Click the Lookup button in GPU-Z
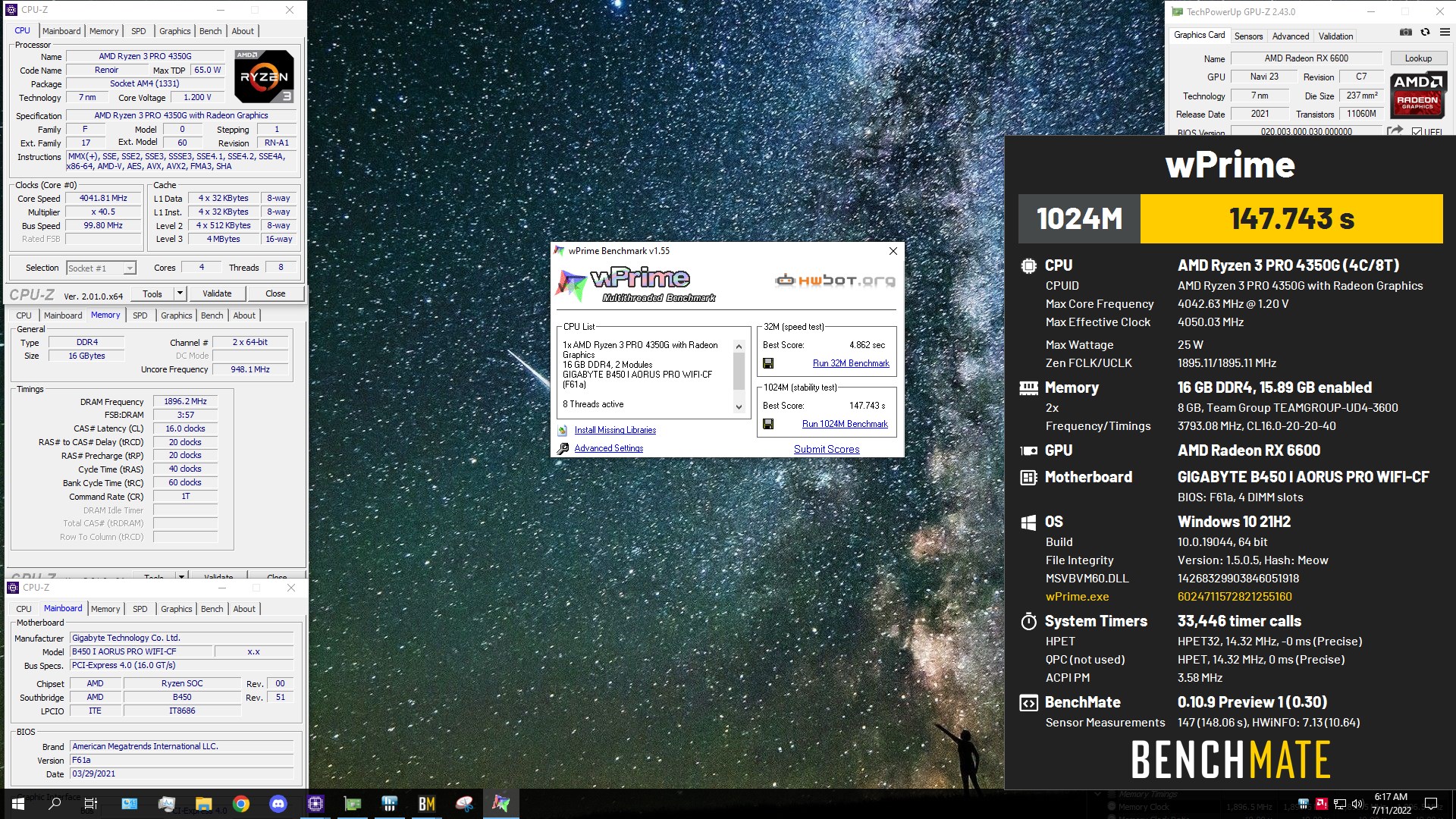The height and width of the screenshot is (819, 1456). [x=1418, y=58]
